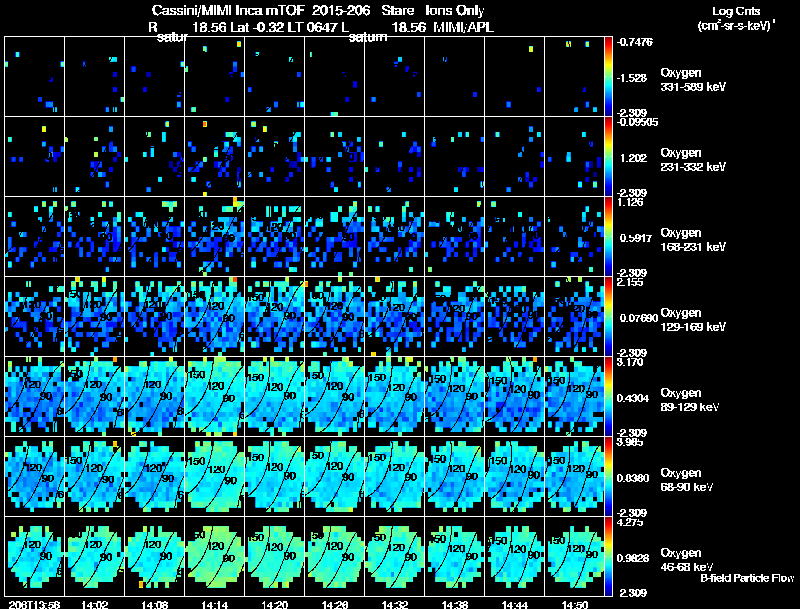The width and height of the screenshot is (800, 609).
Task: Select the 'Oxygen 46-68 keV' row label
Action: (687, 560)
